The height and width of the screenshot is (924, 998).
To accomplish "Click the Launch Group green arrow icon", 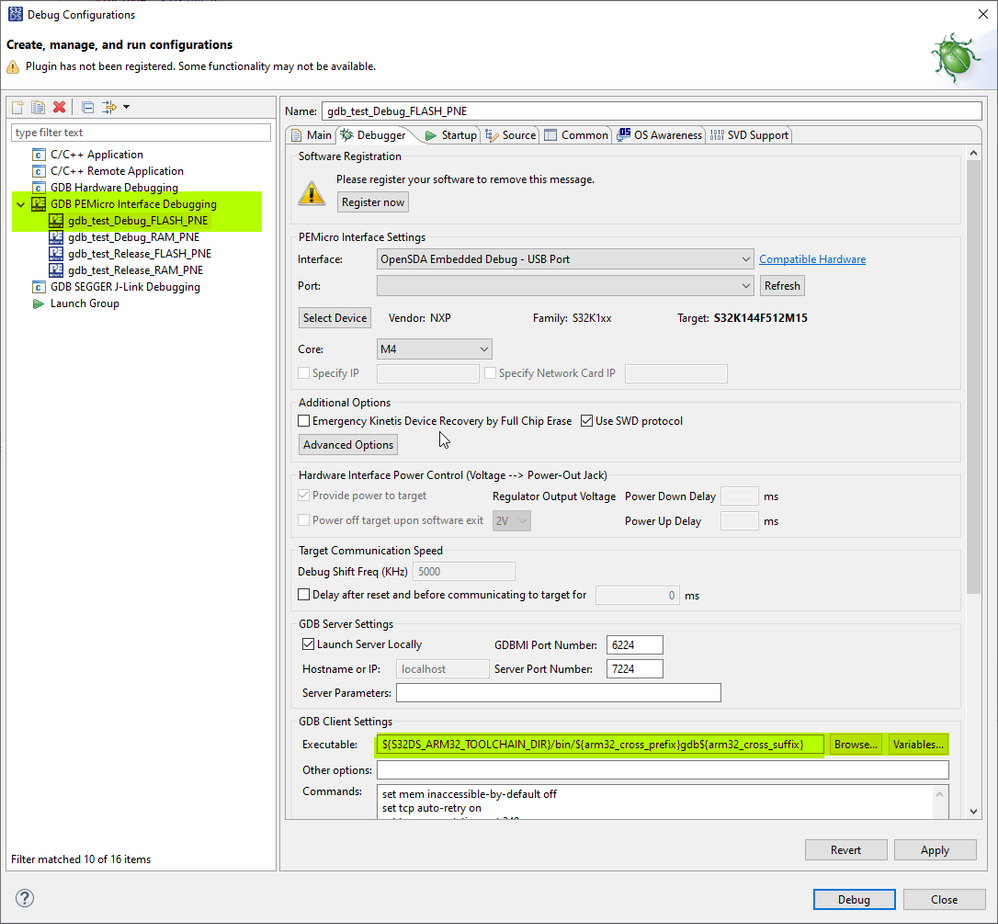I will [x=38, y=304].
